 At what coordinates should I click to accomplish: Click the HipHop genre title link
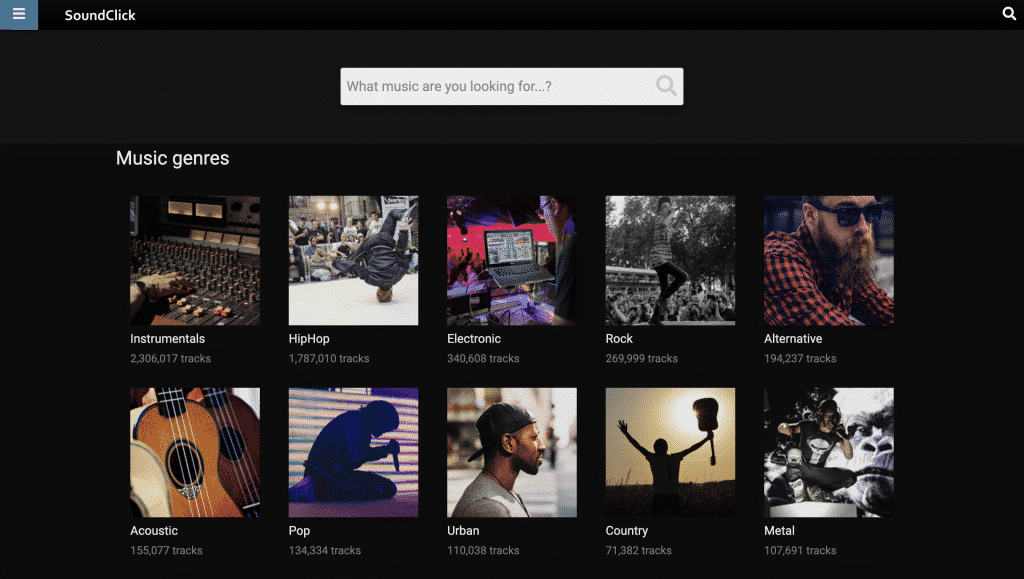[x=309, y=339]
